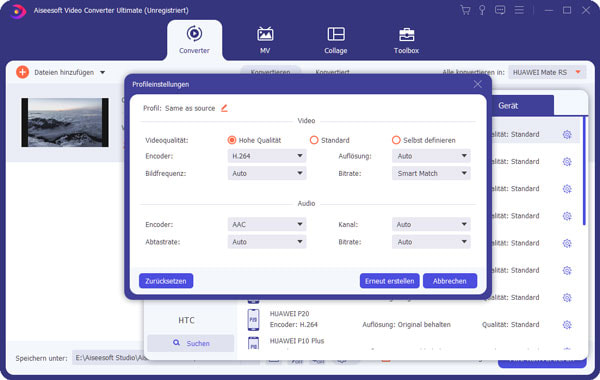Open settings gear in third device row
This screenshot has width=600, height=380.
pos(567,189)
